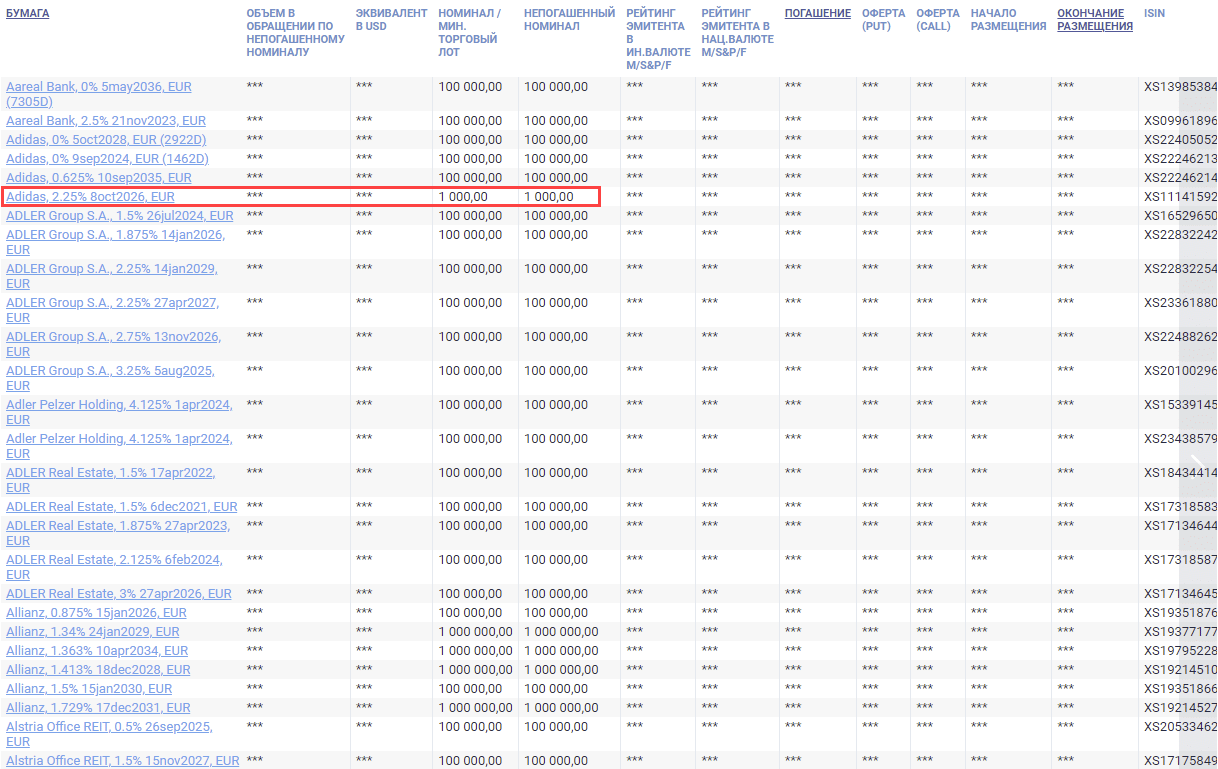This screenshot has width=1218, height=769.
Task: Open ADLER Group 1.5% 26jul2024 bond
Action: click(x=119, y=216)
